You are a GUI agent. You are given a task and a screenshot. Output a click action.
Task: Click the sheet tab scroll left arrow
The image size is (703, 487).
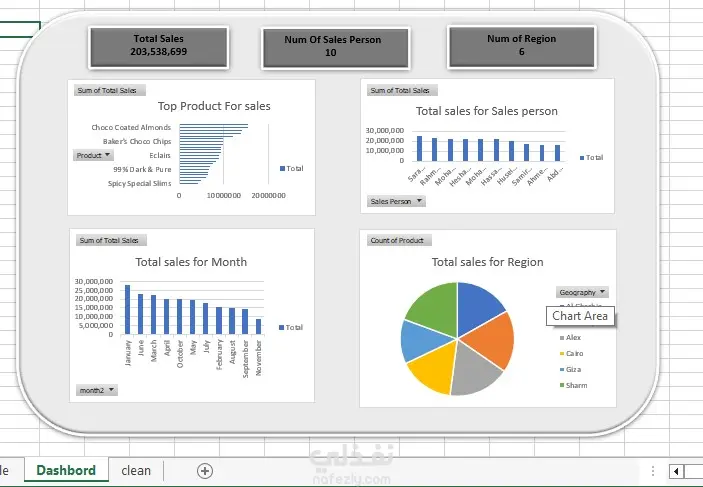pyautogui.click(x=676, y=471)
